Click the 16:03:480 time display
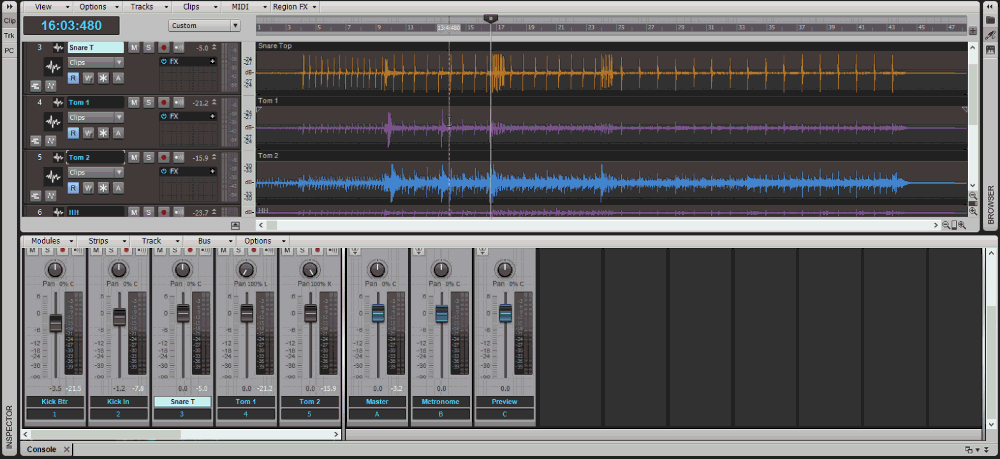Image resolution: width=1000 pixels, height=459 pixels. [71, 26]
